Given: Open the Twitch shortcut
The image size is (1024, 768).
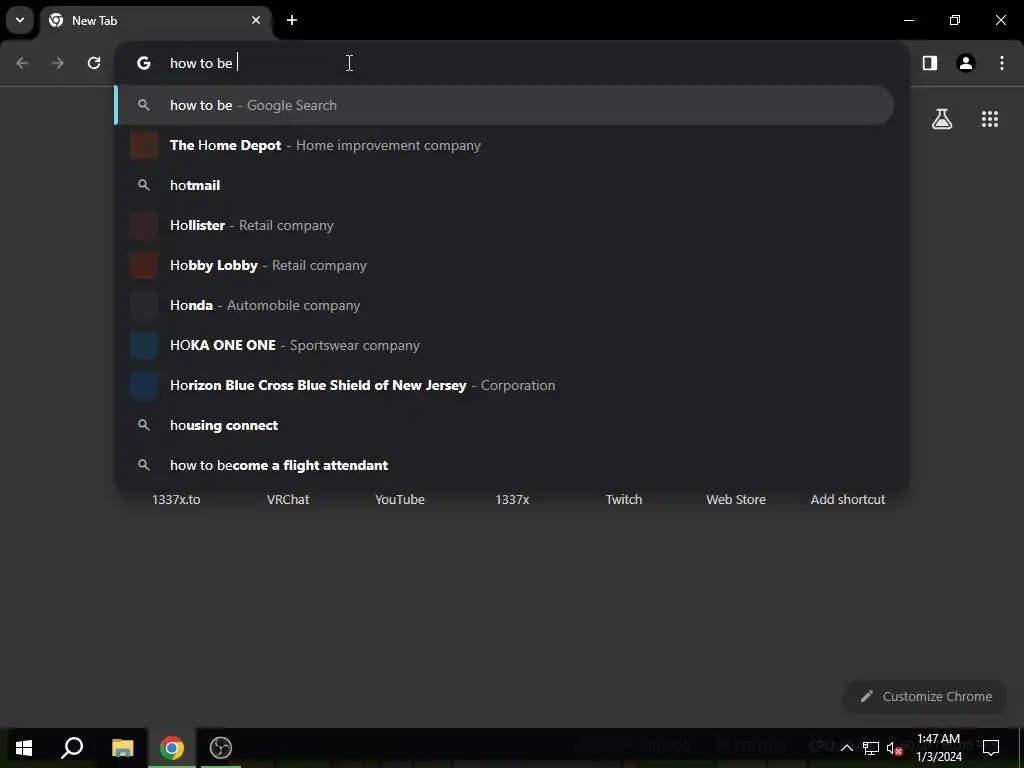Looking at the screenshot, I should click(624, 500).
